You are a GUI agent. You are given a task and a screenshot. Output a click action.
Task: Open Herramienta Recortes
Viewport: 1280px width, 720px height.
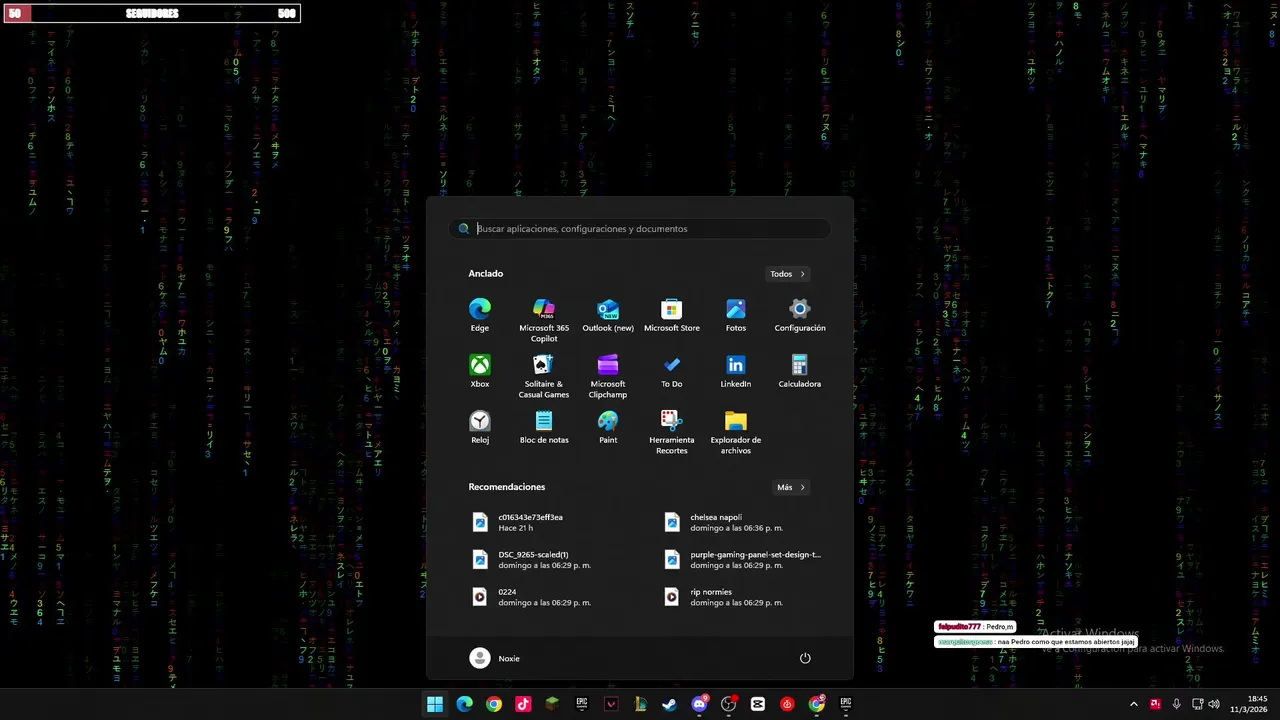click(672, 432)
